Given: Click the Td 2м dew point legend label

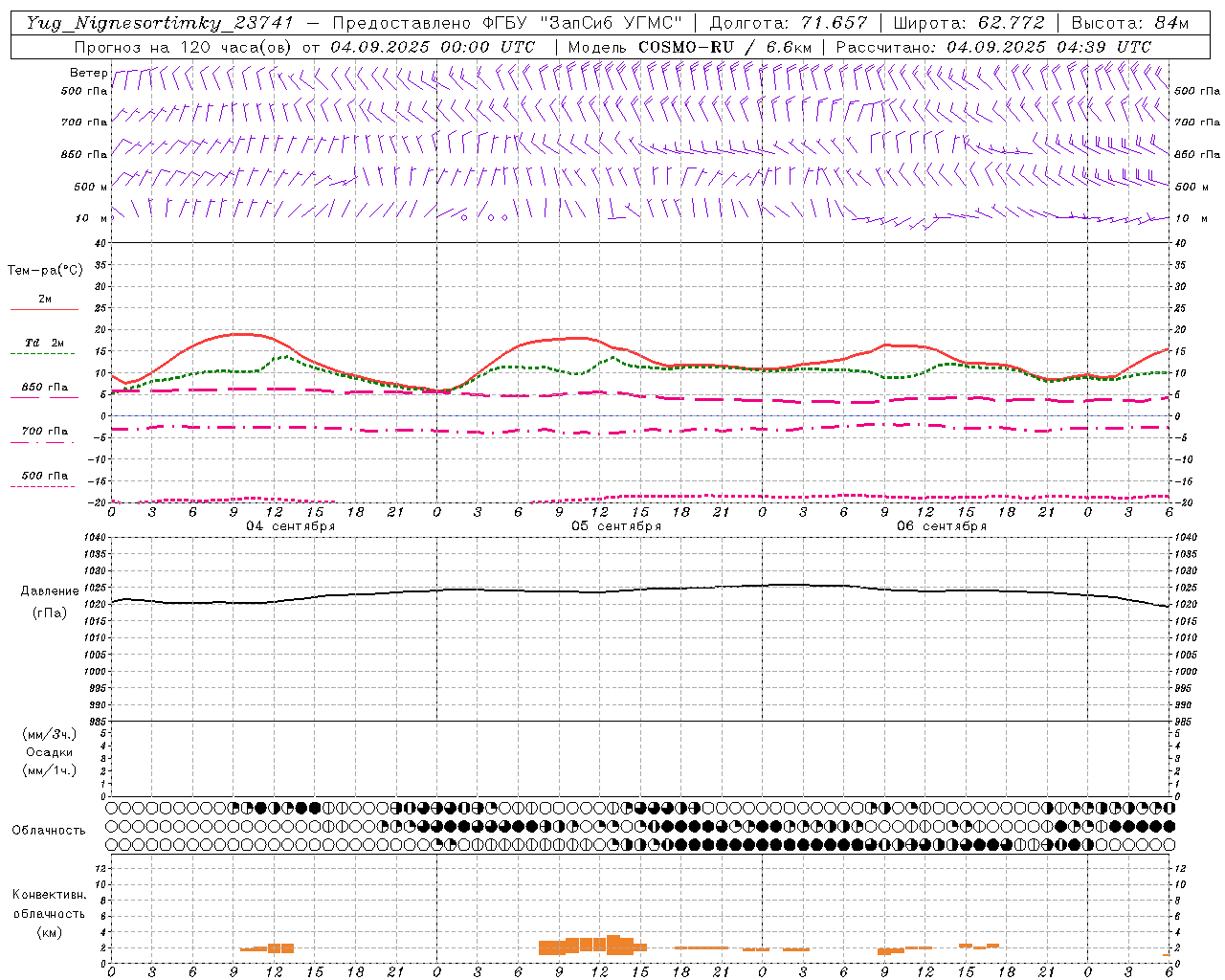Looking at the screenshot, I should (45, 343).
